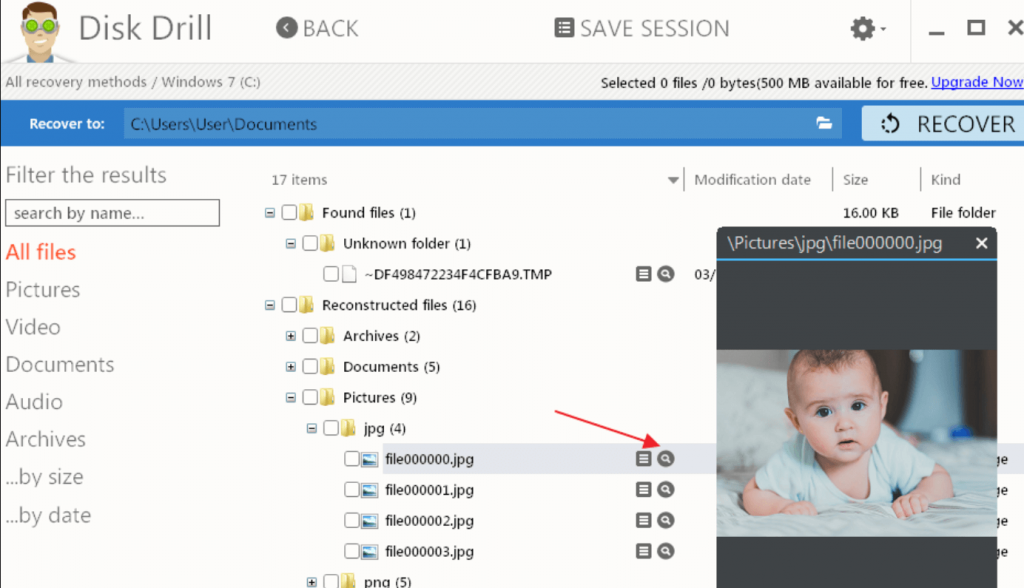Tick the Archives folder checkbox
The image size is (1024, 588).
[310, 336]
